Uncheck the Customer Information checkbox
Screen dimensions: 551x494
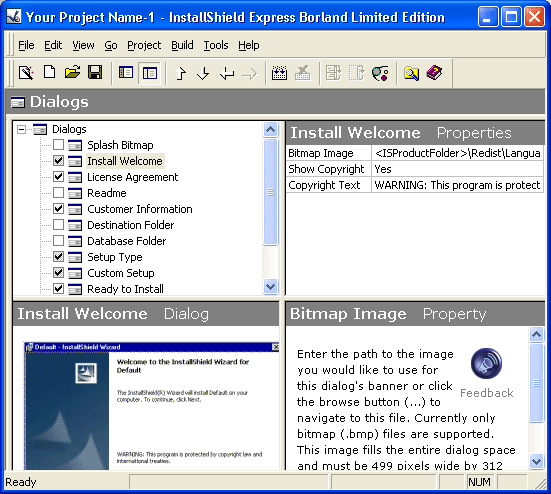coord(58,209)
